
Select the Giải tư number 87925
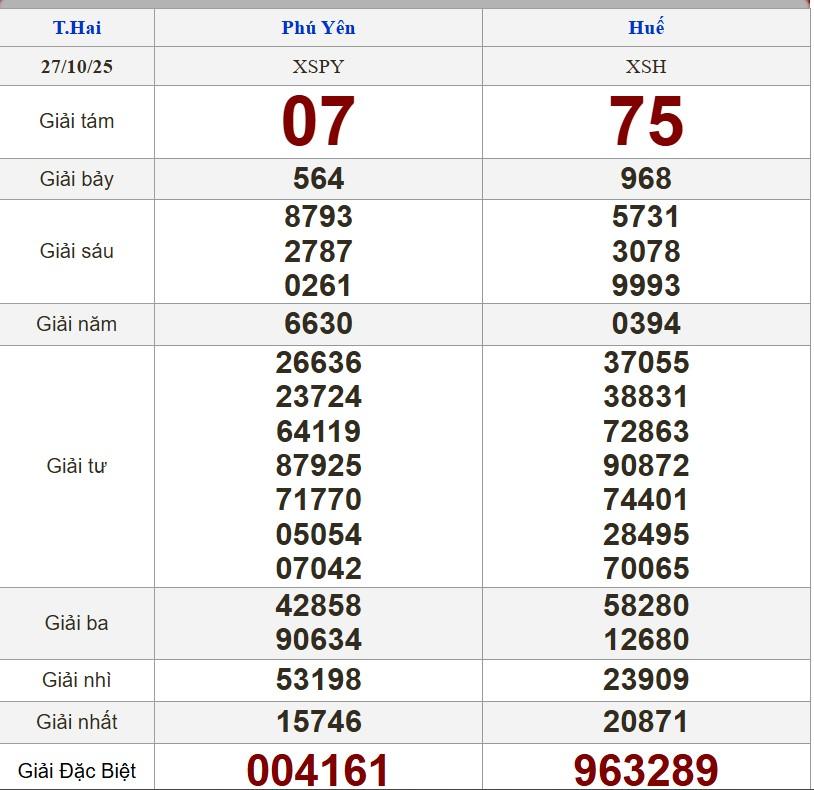click(x=318, y=466)
